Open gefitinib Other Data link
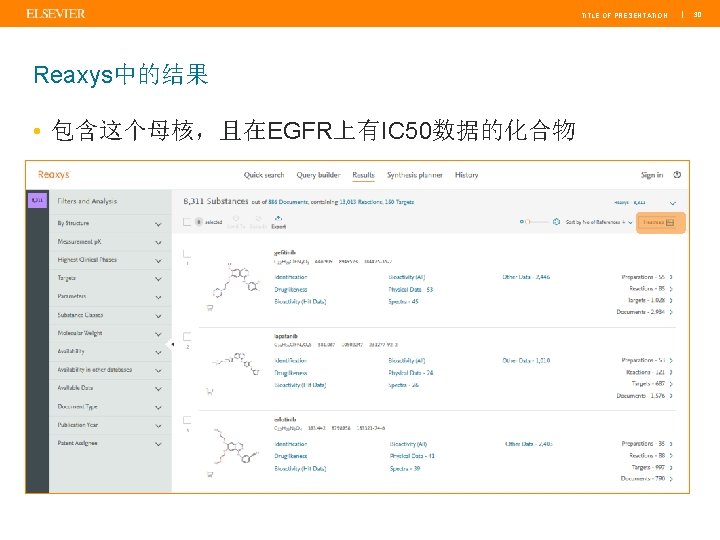Viewport: 720px width, 540px height. pos(526,277)
